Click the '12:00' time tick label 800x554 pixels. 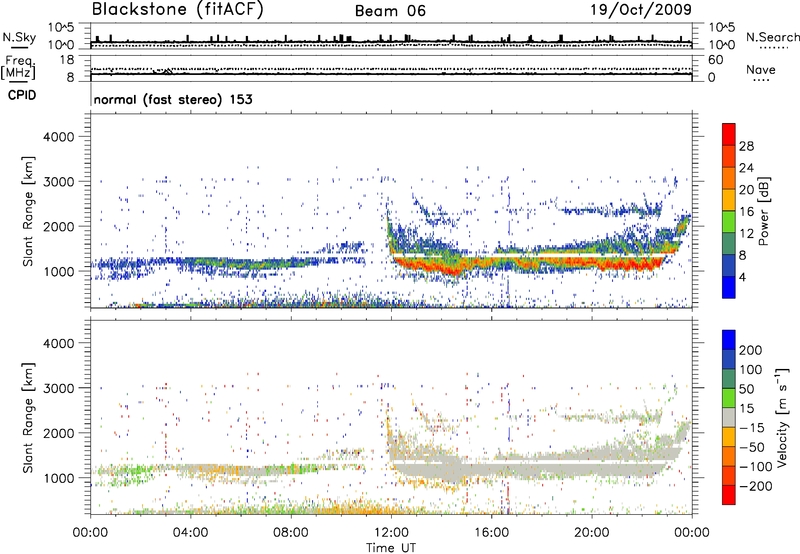(391, 533)
